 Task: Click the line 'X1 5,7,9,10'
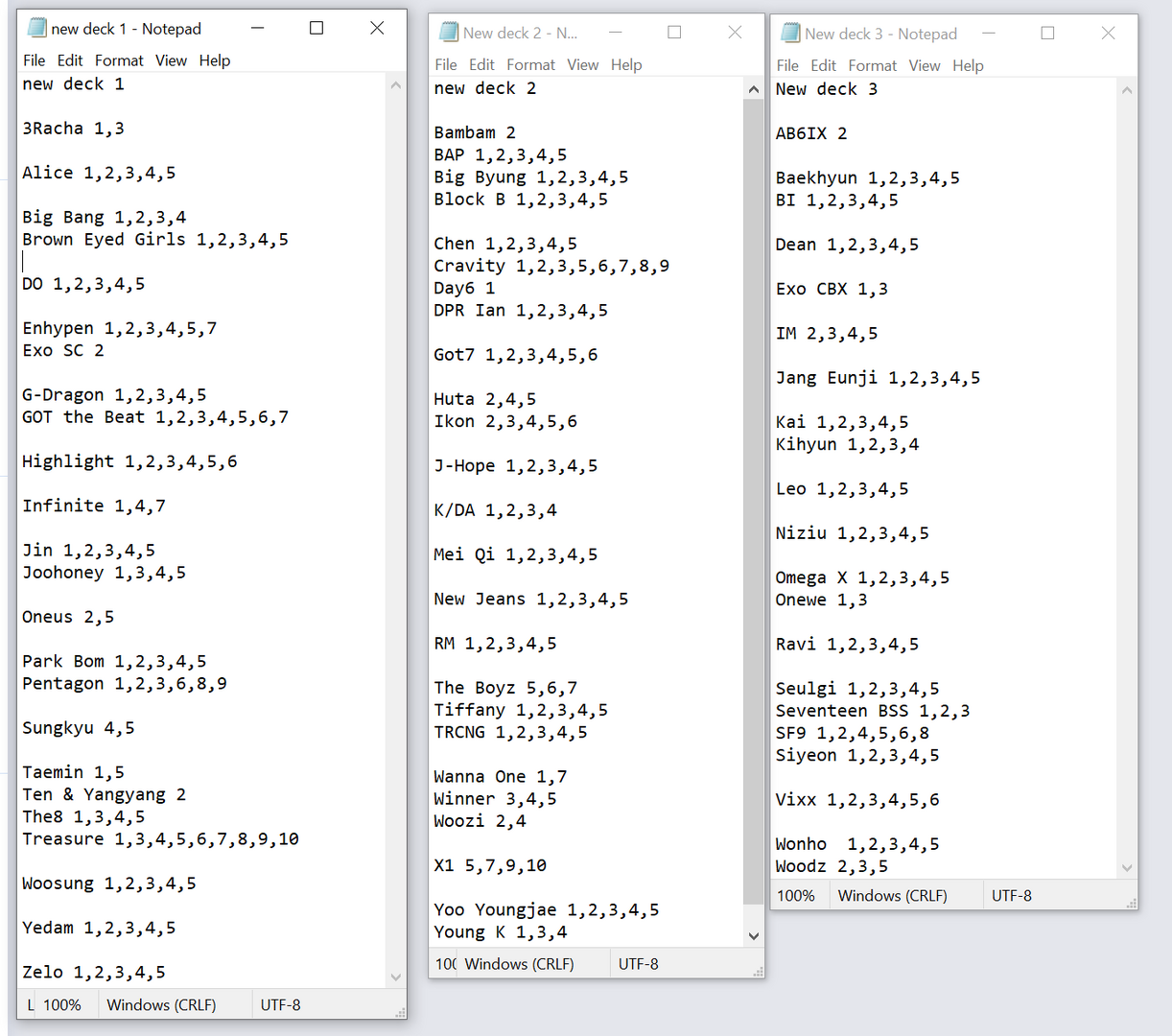[490, 865]
